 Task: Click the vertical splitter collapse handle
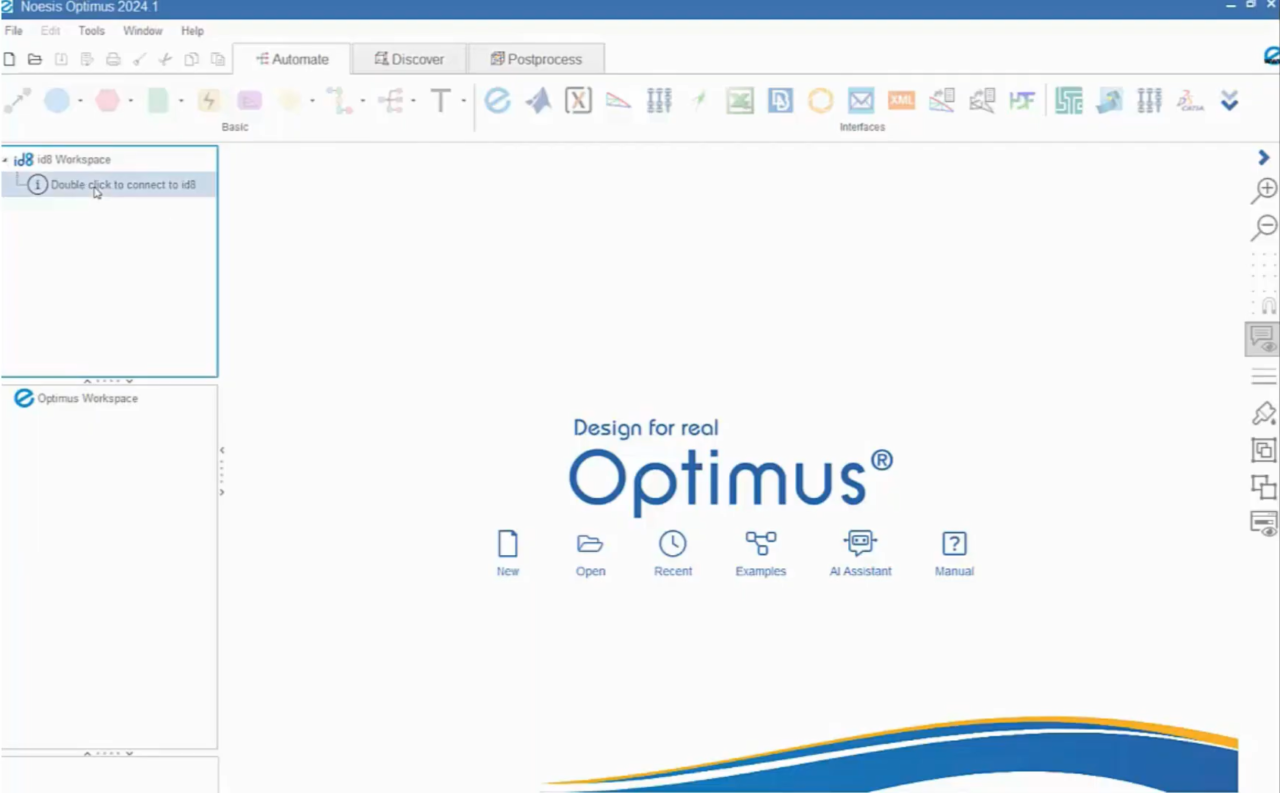222,471
